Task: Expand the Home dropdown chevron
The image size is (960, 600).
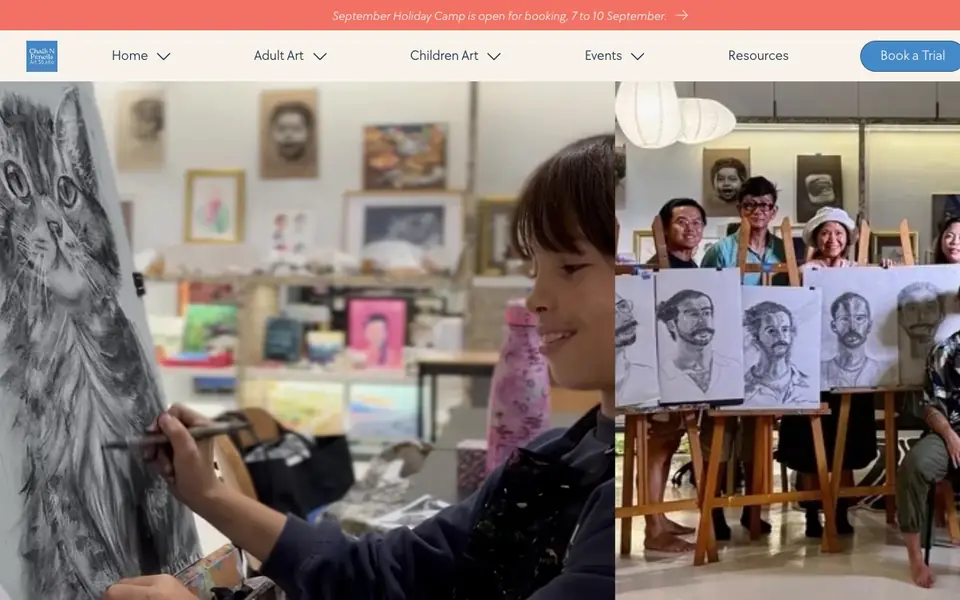Action: point(163,56)
